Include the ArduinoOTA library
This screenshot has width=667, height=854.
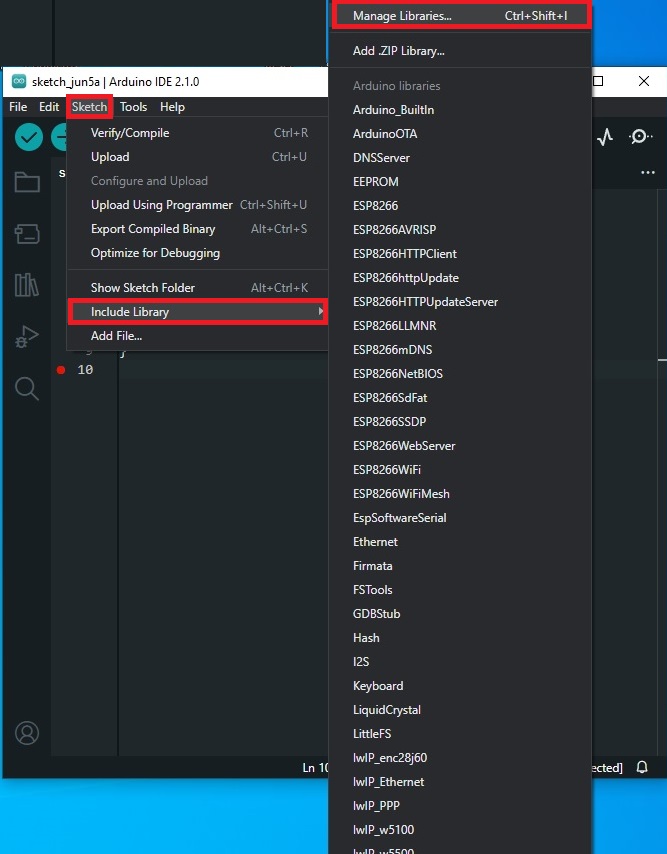(x=461, y=133)
